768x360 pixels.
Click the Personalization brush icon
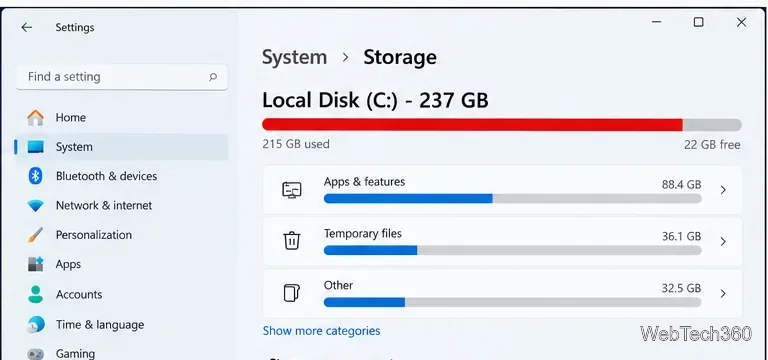click(x=35, y=235)
